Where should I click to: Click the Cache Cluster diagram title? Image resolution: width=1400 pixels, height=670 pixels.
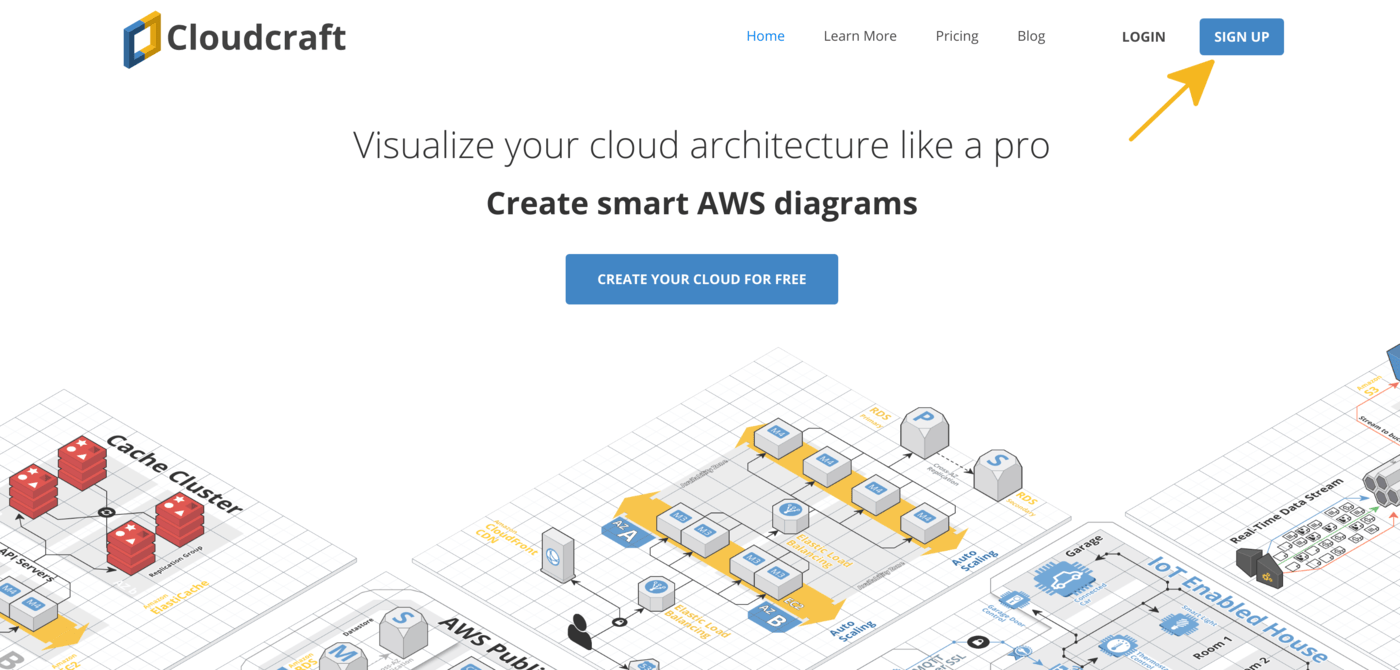click(175, 474)
